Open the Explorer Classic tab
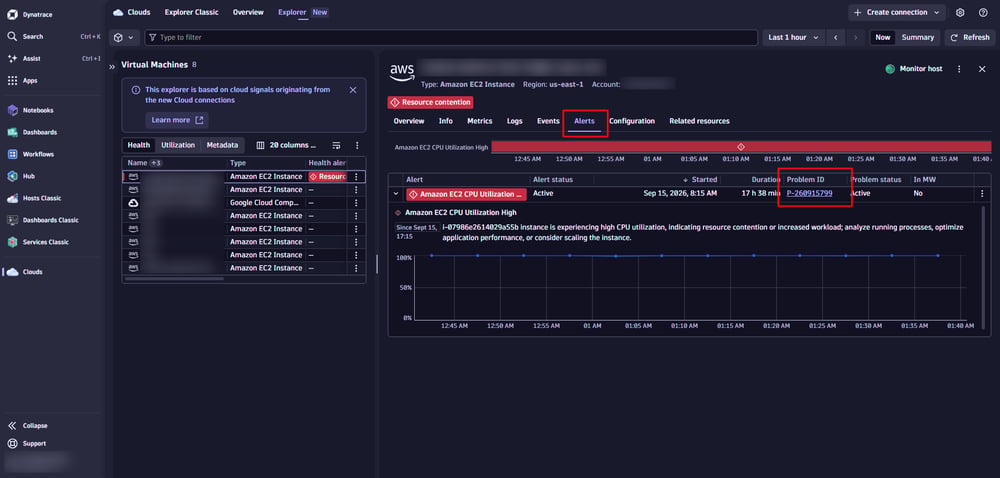 (x=191, y=12)
